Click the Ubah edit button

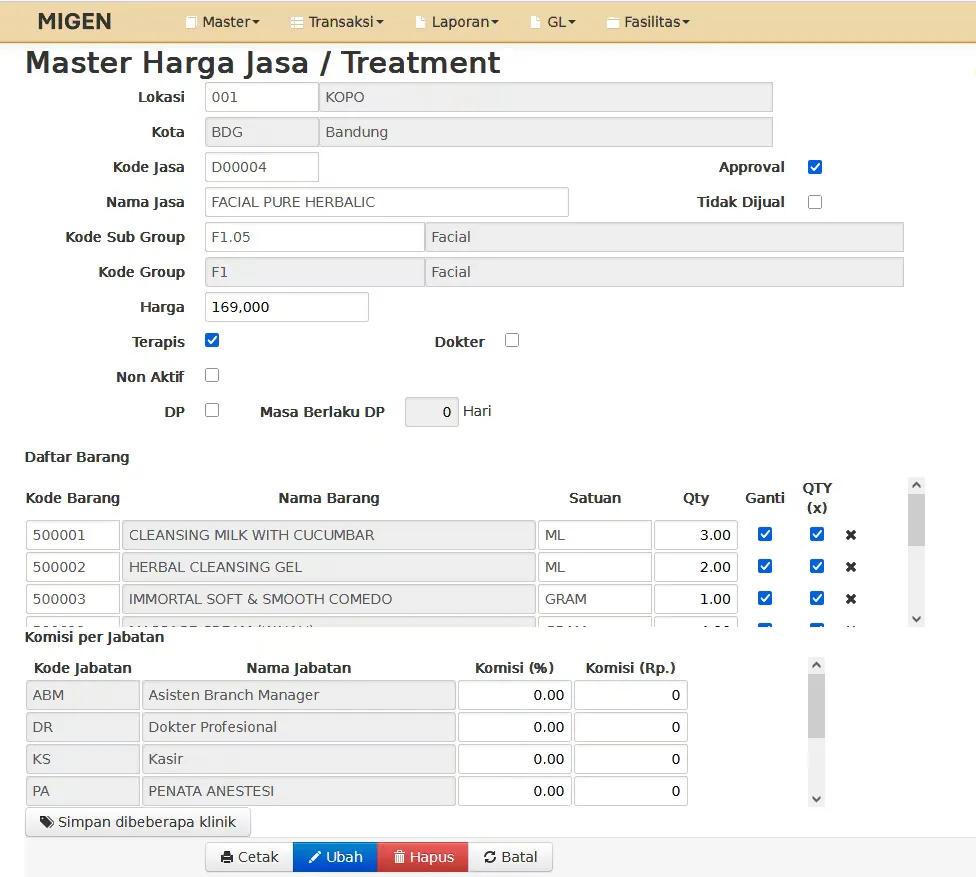336,857
